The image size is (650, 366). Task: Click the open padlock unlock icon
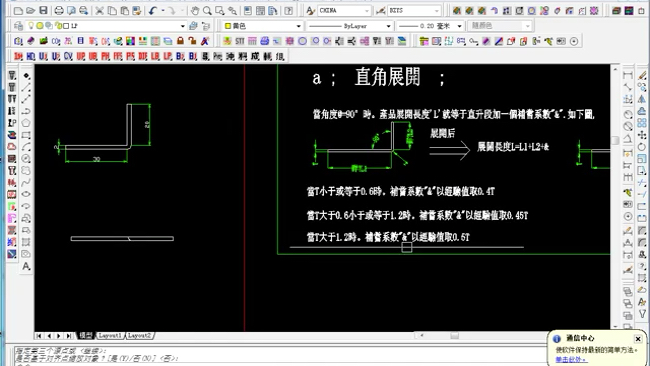tap(192, 41)
